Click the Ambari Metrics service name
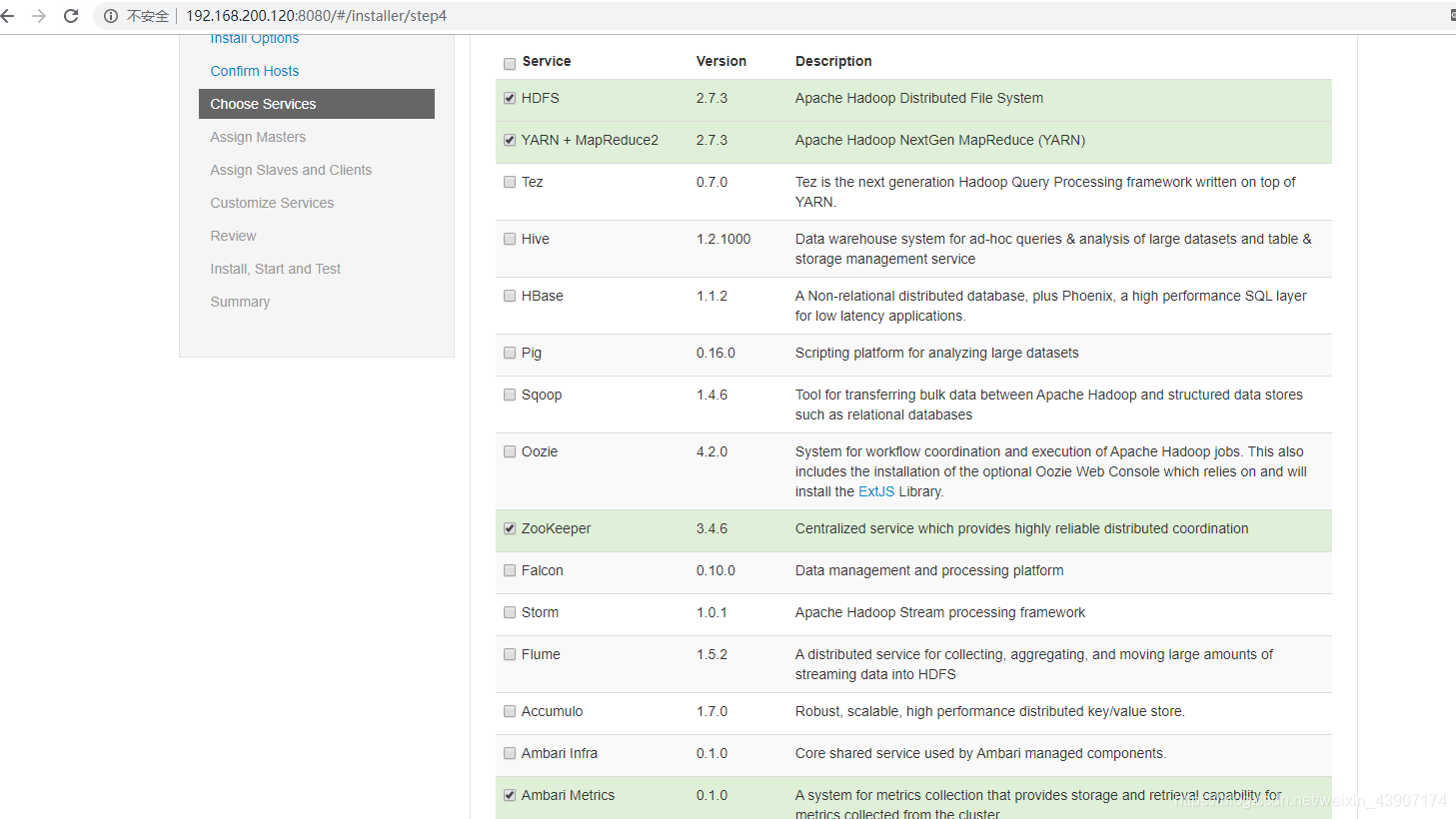 coord(568,795)
